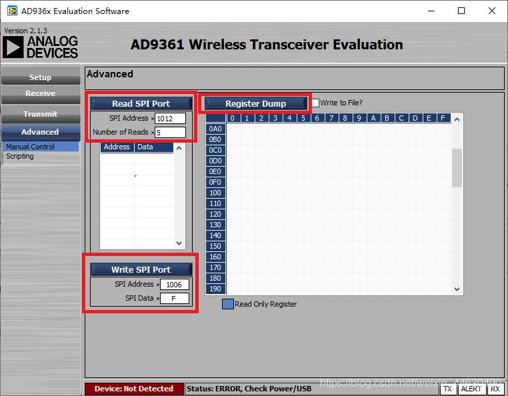This screenshot has width=508, height=396.
Task: Toggle the Write to File checkbox
Action: 315,103
